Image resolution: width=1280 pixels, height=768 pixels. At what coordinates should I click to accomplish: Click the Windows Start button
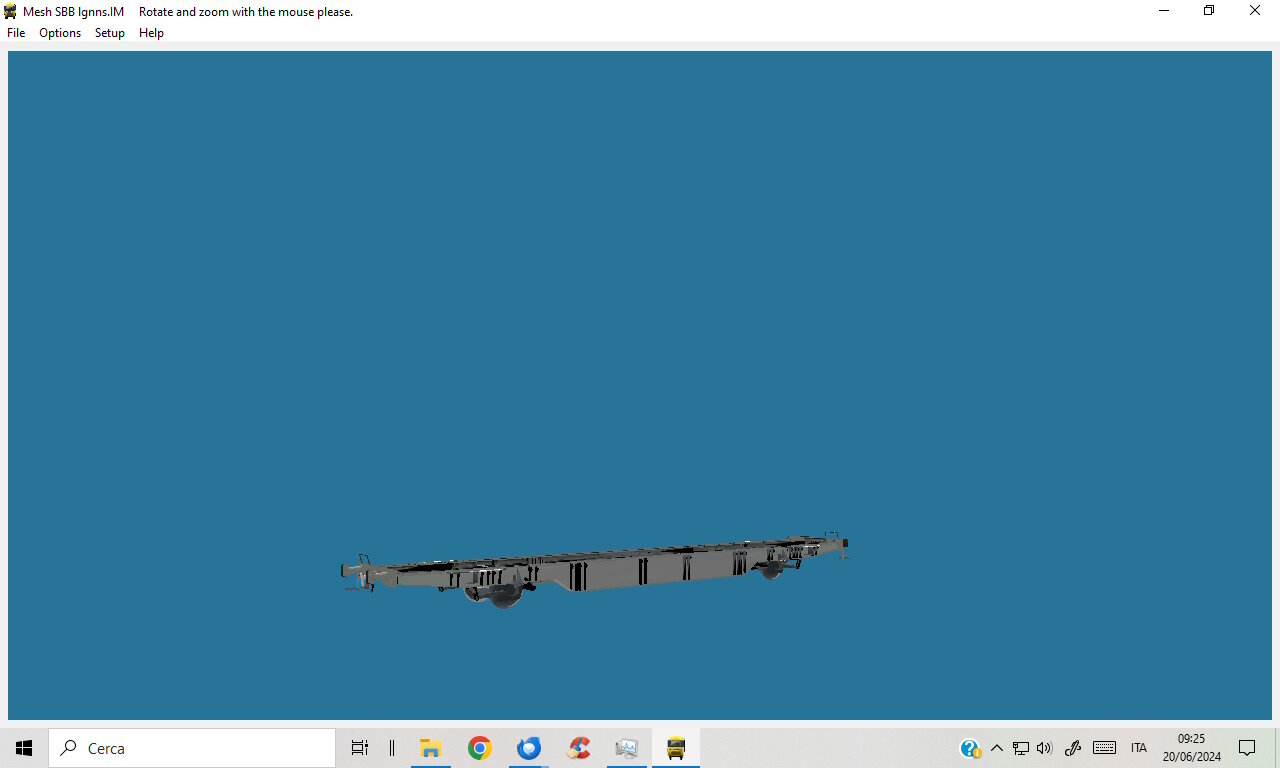[x=24, y=748]
